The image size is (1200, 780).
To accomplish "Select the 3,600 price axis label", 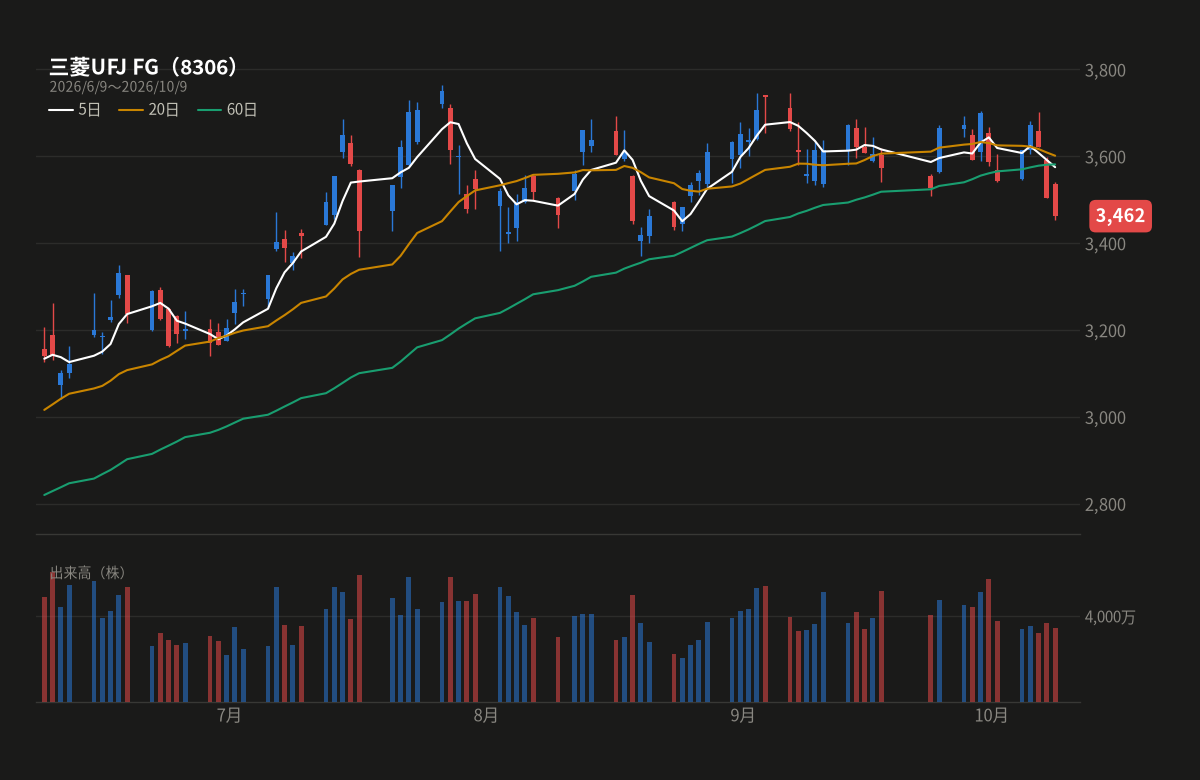I will pos(1106,158).
